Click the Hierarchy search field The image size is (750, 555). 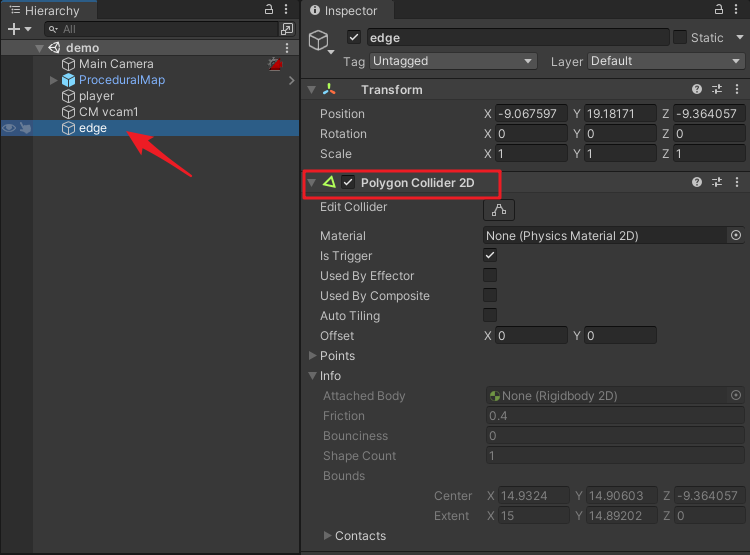[162, 29]
